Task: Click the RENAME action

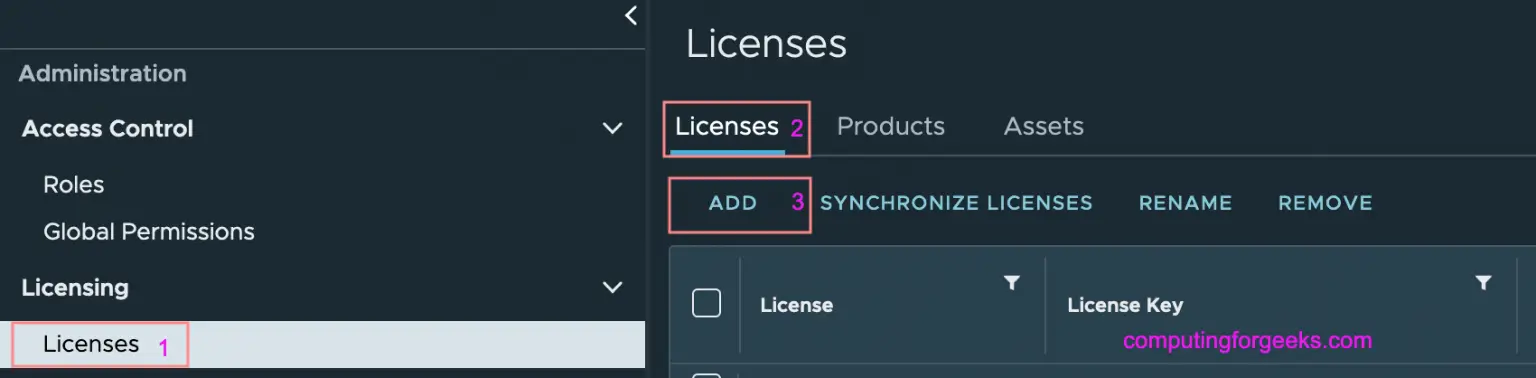Action: (1185, 203)
